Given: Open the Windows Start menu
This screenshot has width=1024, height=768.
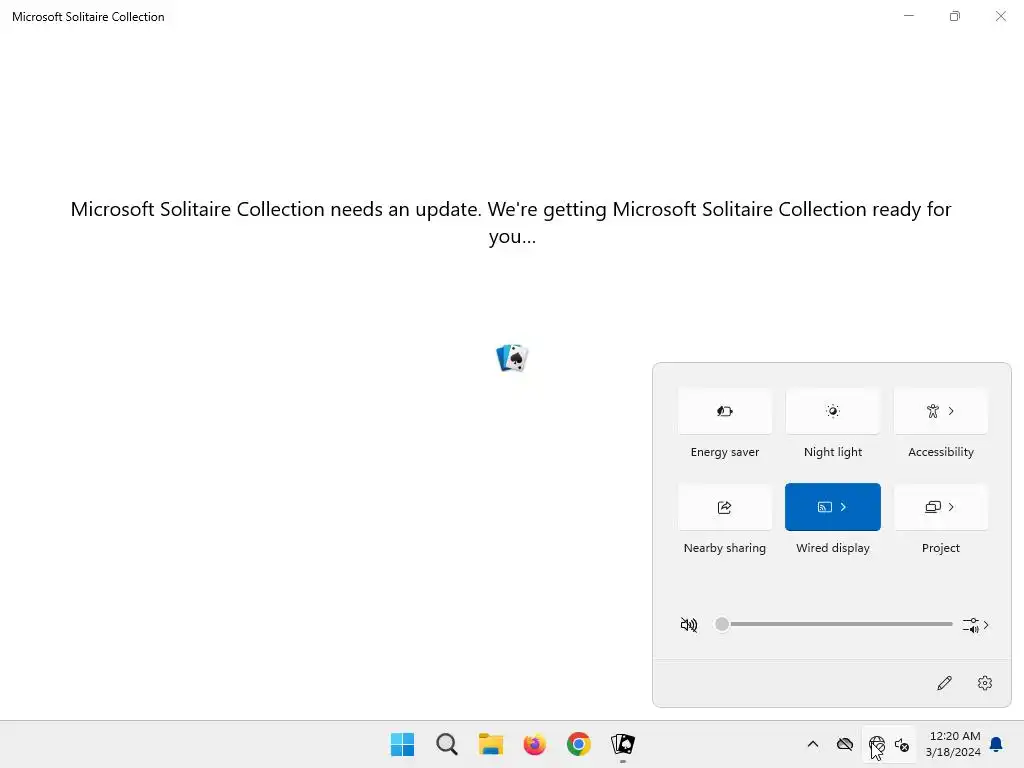Looking at the screenshot, I should click(x=402, y=744).
